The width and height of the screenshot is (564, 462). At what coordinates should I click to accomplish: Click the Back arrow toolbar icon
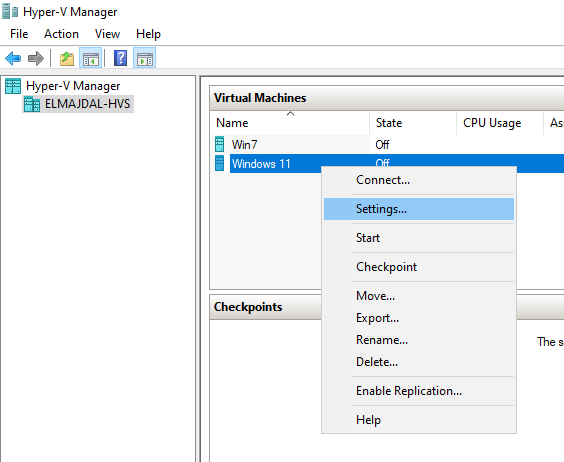13,58
